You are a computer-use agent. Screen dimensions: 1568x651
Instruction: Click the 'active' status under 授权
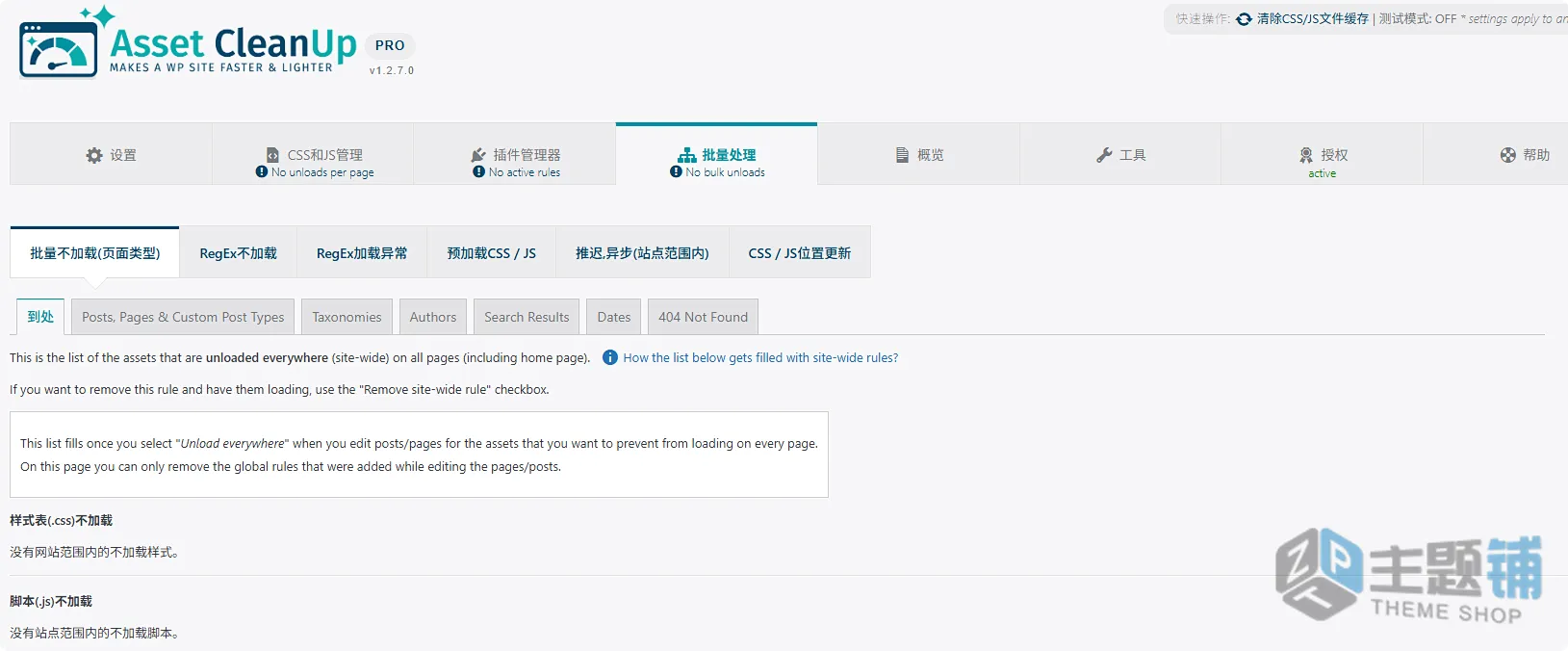1323,173
